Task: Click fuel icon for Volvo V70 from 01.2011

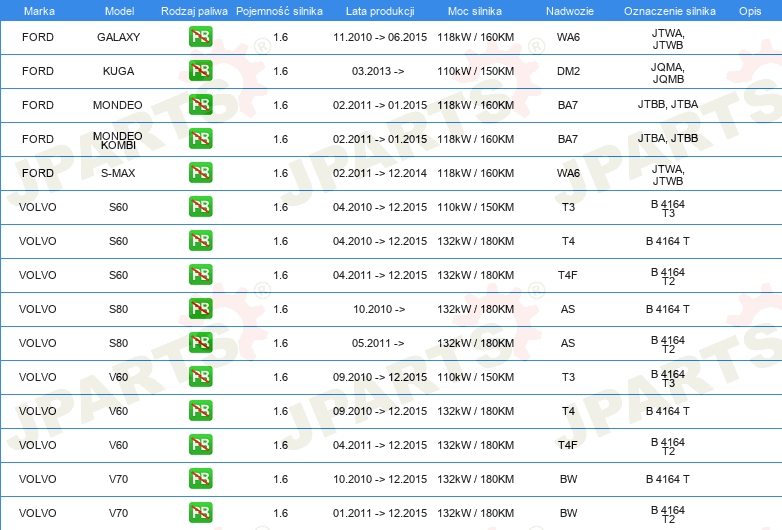Action: click(200, 513)
